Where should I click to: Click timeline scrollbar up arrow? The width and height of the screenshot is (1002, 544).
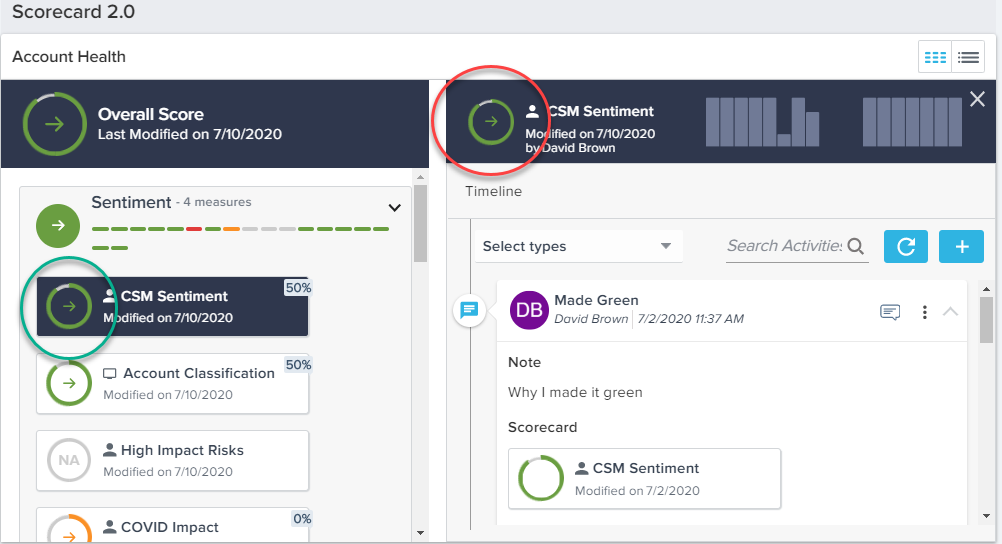coord(986,289)
